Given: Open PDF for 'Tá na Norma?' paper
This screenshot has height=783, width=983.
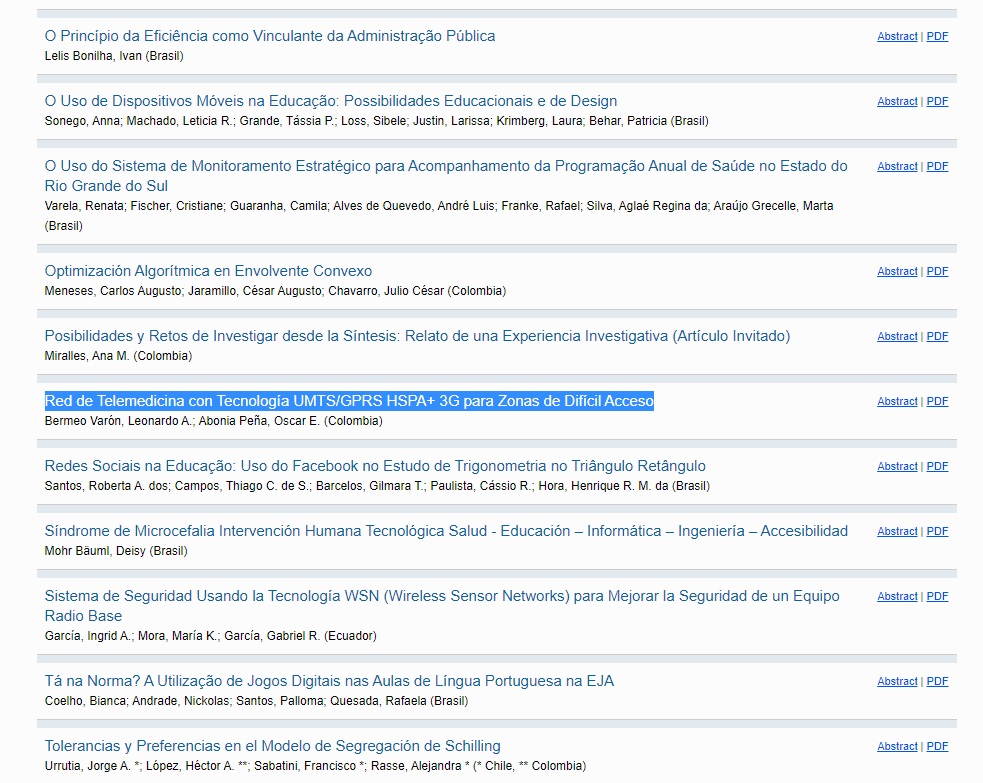Looking at the screenshot, I should (937, 682).
